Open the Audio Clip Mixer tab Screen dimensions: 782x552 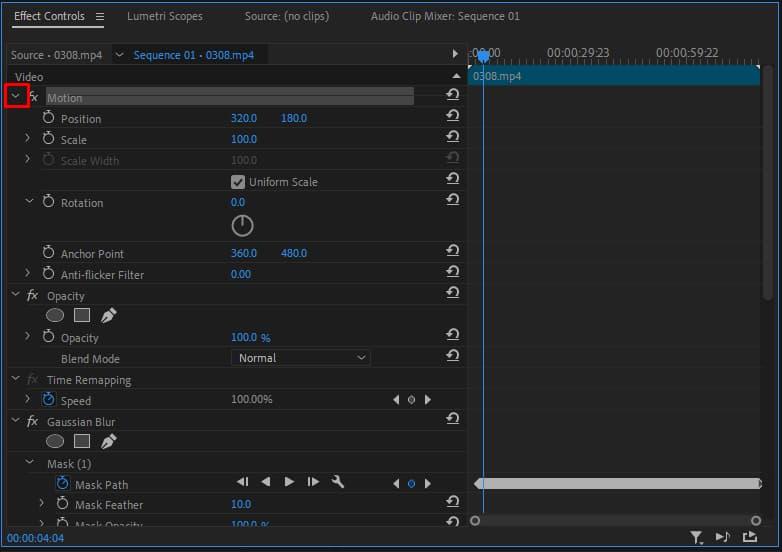(444, 17)
